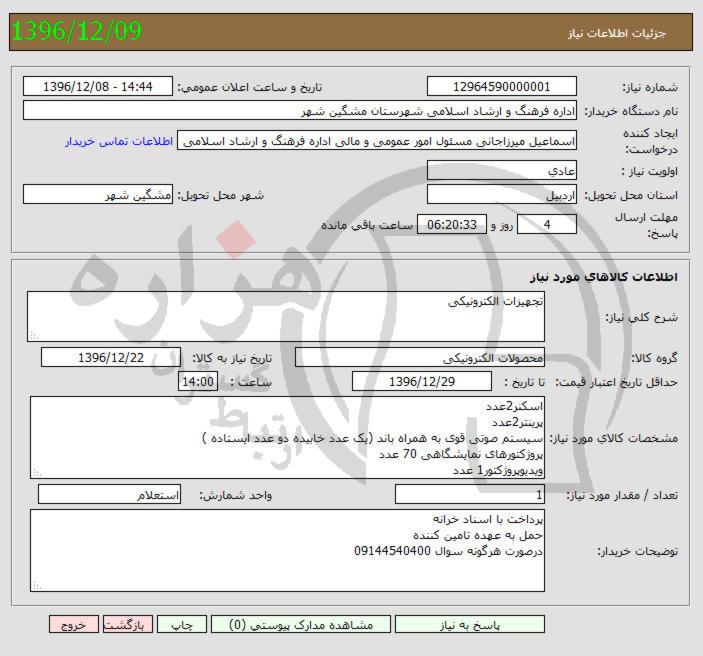Screen dimensions: 703x656
Task: Grab resize handle of شرح کلی نیاز box
Action: (34, 335)
